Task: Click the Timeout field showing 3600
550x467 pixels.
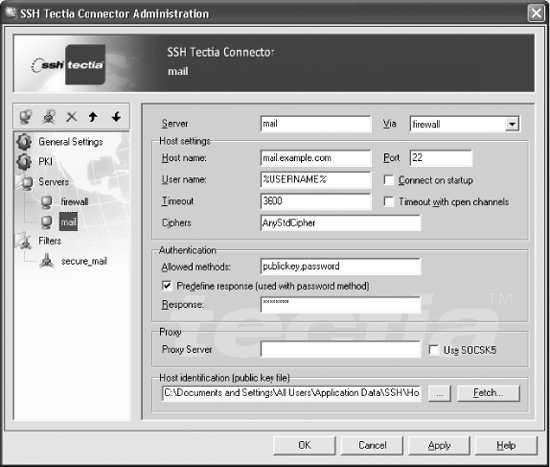Action: click(x=316, y=201)
